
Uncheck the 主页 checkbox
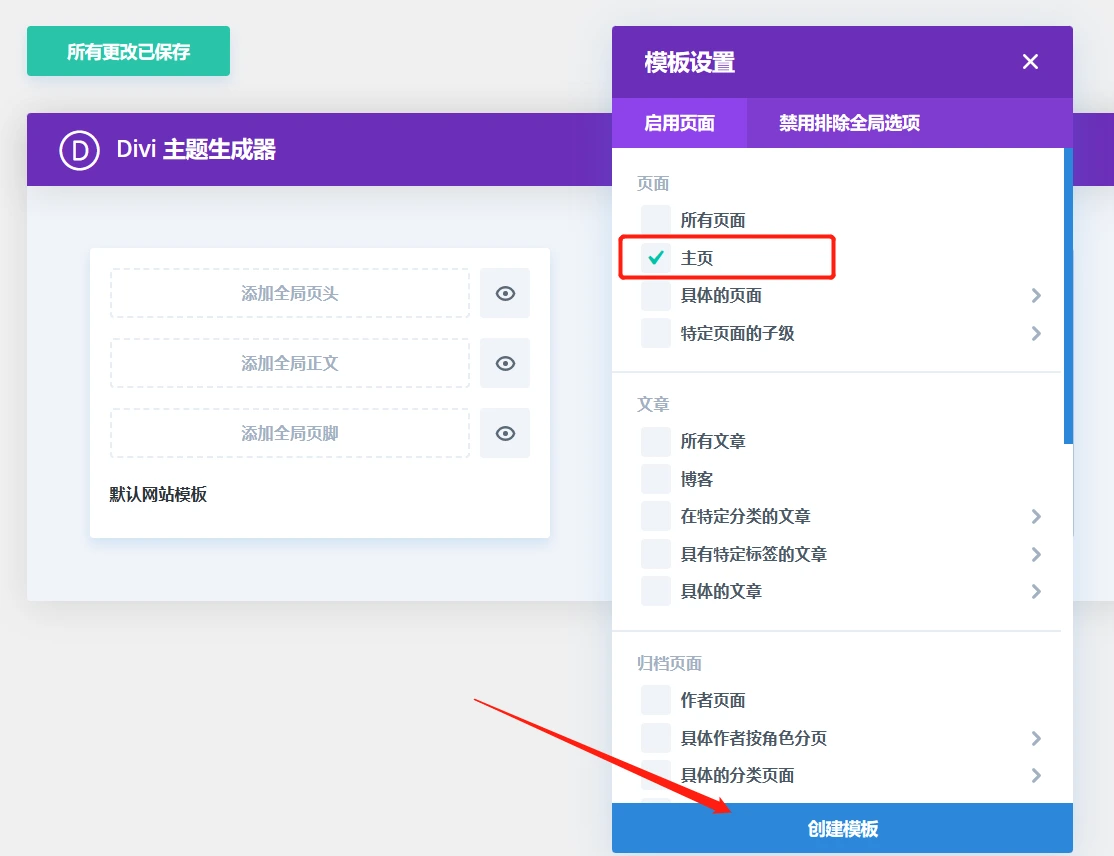point(656,258)
